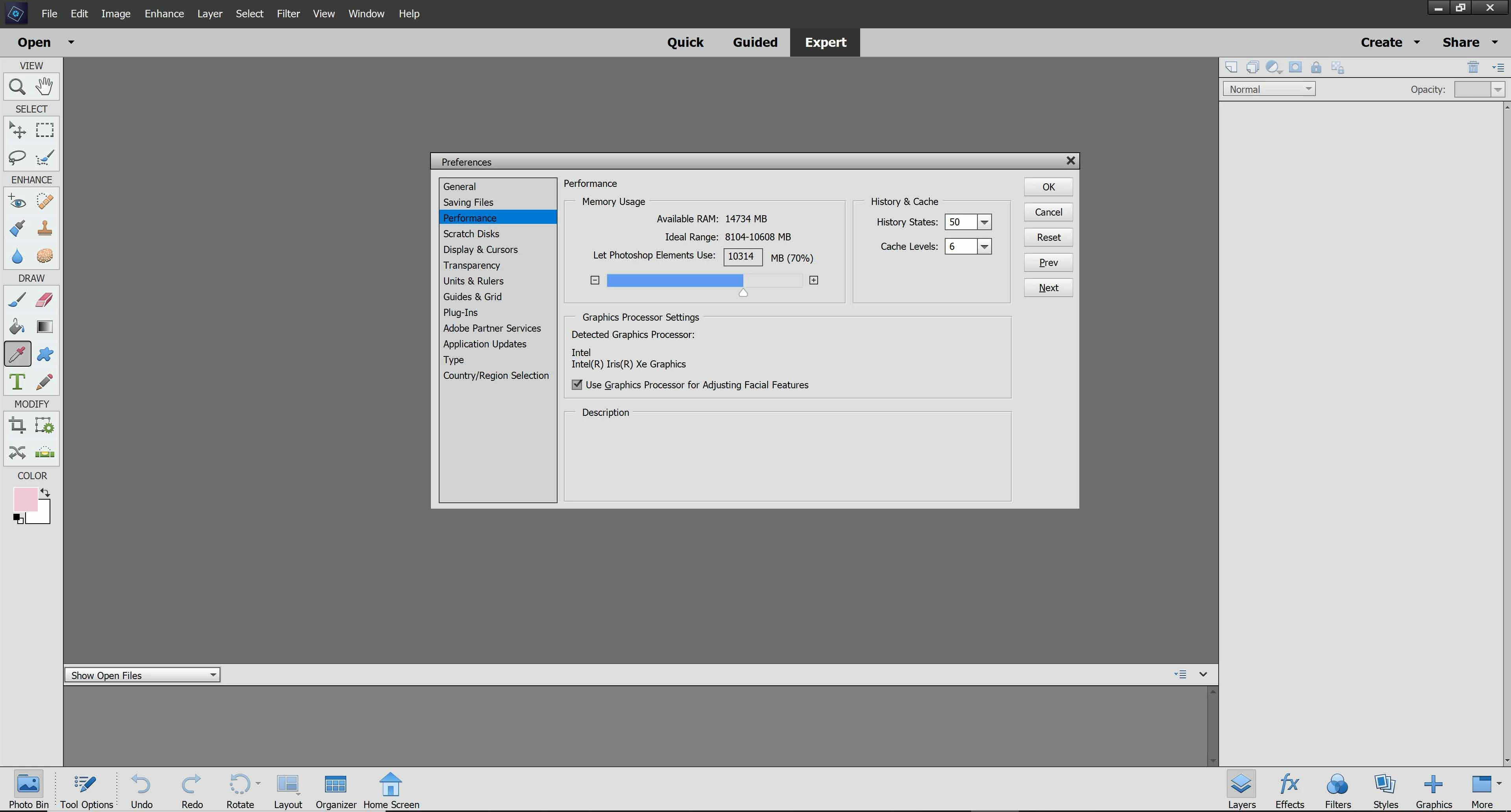Screen dimensions: 1511x812
Task: Select Scratch Disks preferences category
Action: 471,234
